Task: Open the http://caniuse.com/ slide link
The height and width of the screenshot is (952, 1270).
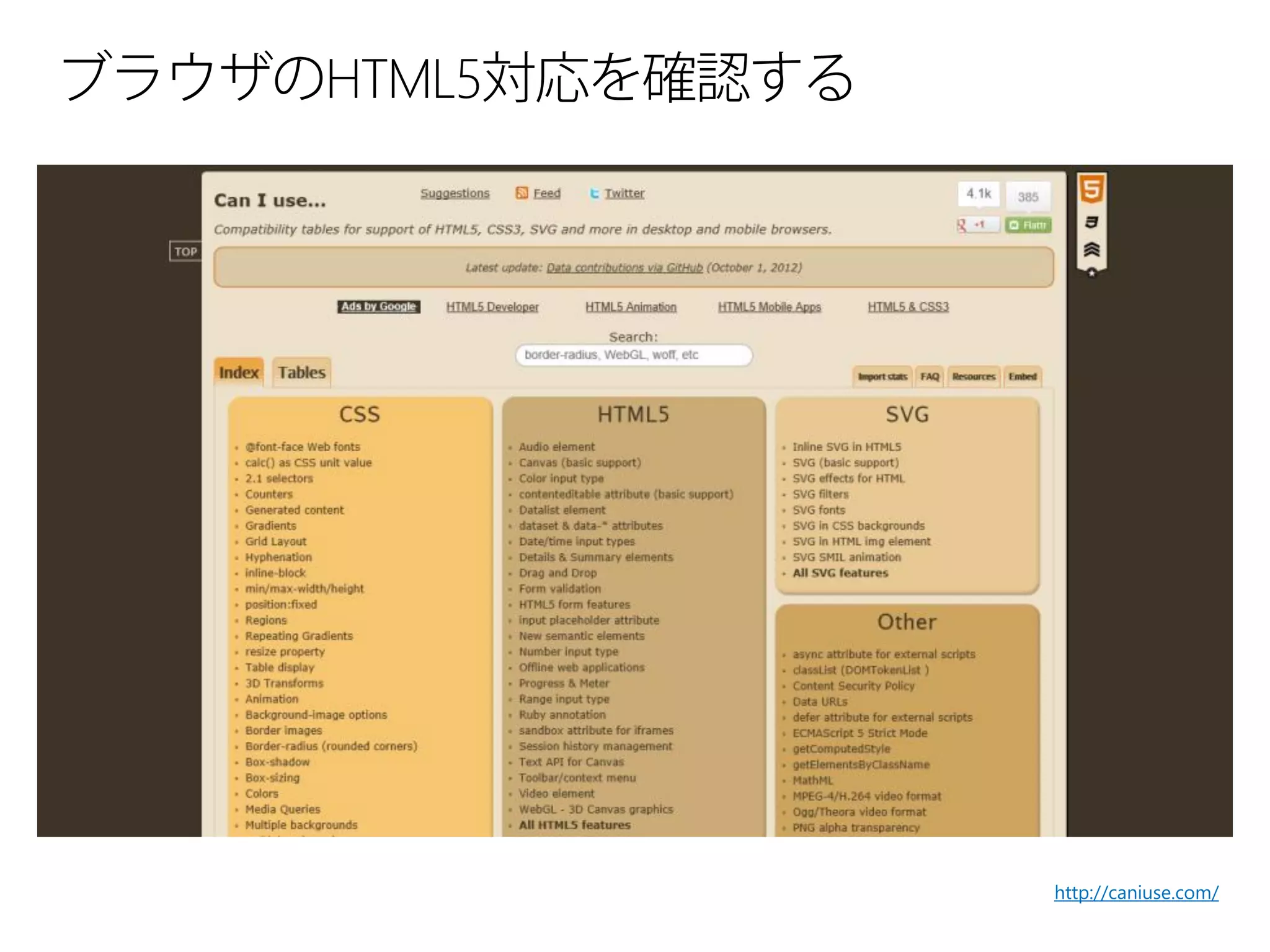Action: [x=1136, y=892]
